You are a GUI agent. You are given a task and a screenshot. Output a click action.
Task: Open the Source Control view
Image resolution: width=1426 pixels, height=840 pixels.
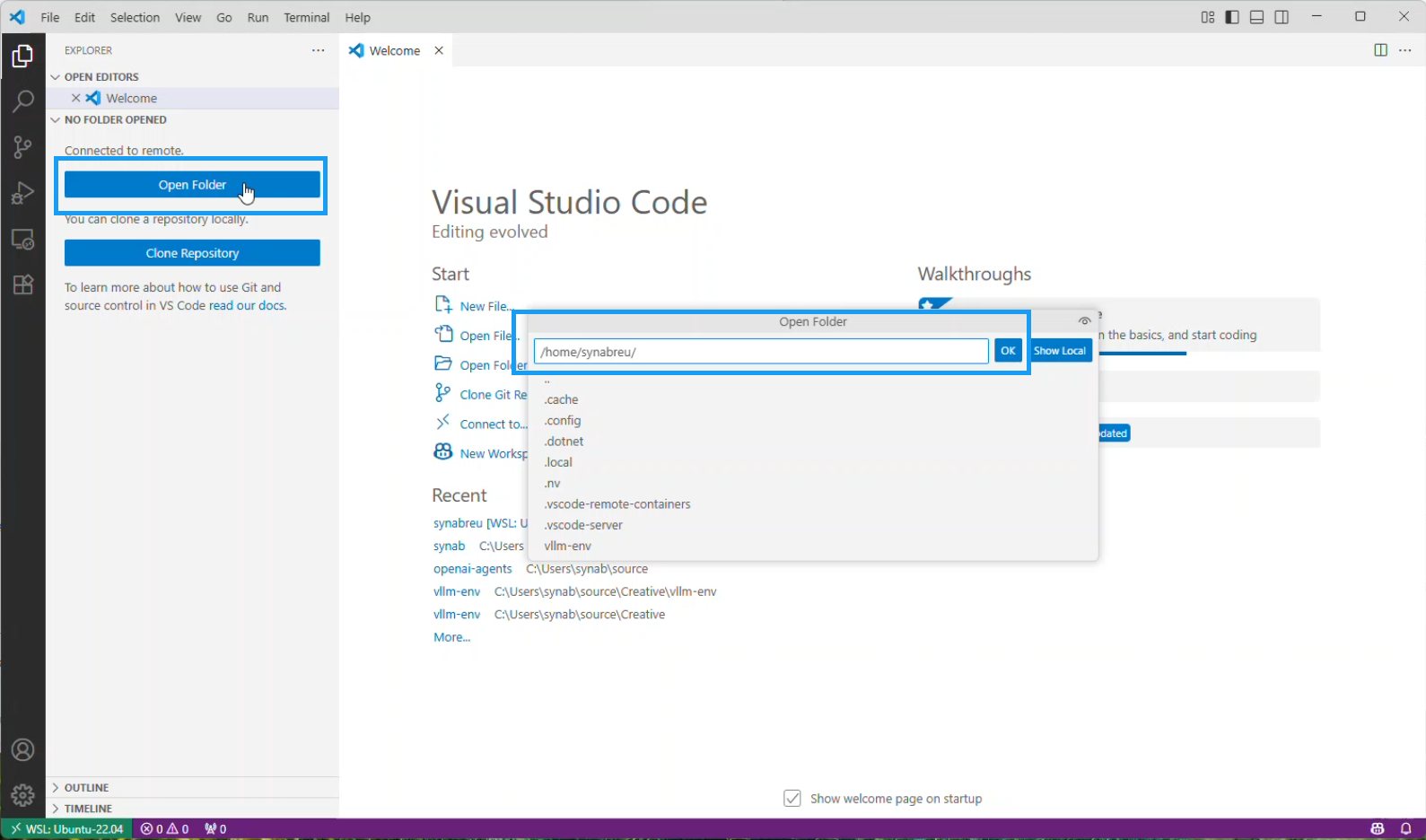tap(22, 147)
